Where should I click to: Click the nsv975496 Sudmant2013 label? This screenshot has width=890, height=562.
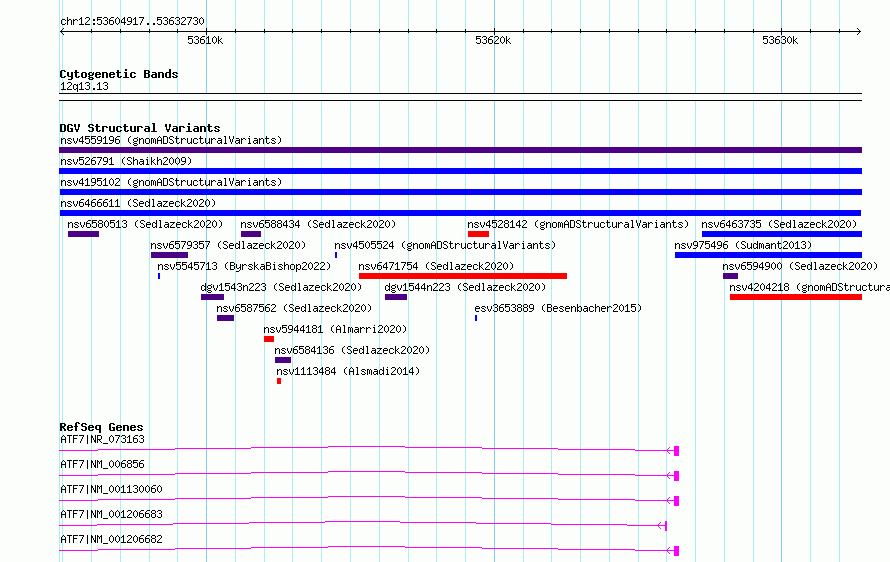(743, 245)
